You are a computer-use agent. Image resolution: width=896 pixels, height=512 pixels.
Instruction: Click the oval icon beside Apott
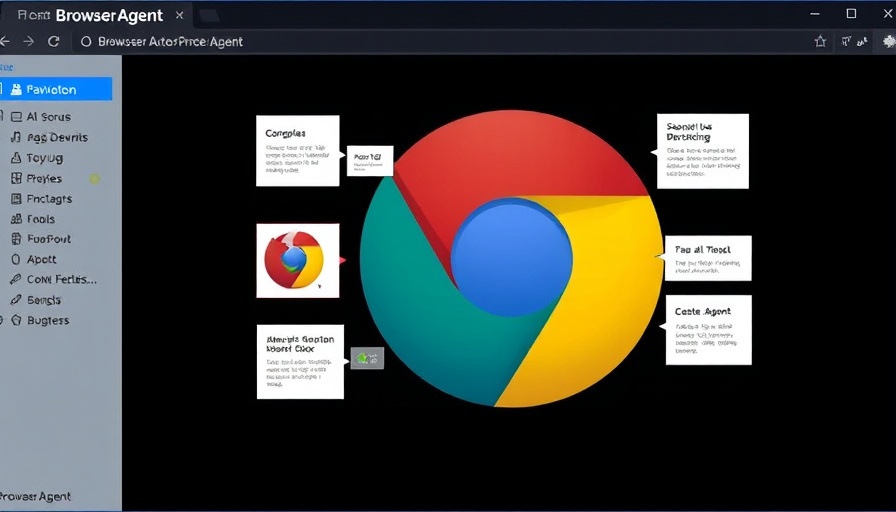(x=16, y=259)
